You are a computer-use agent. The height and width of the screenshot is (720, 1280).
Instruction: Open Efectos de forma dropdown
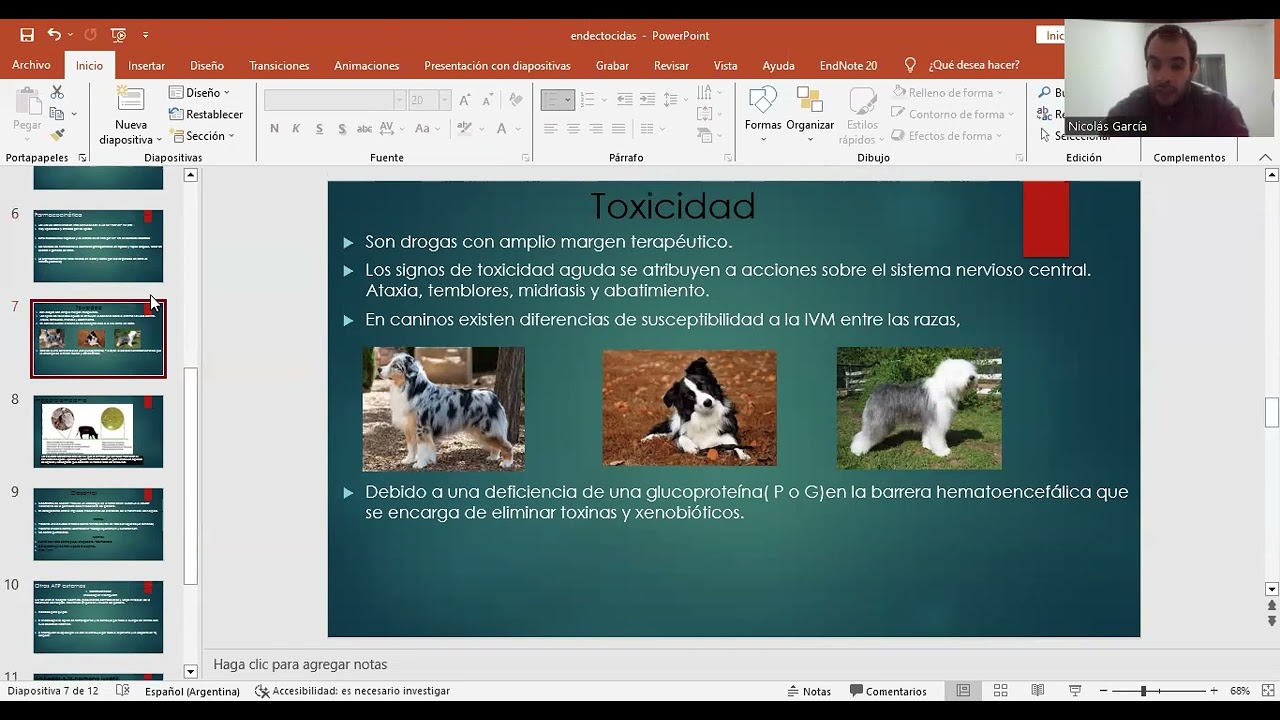(x=947, y=136)
